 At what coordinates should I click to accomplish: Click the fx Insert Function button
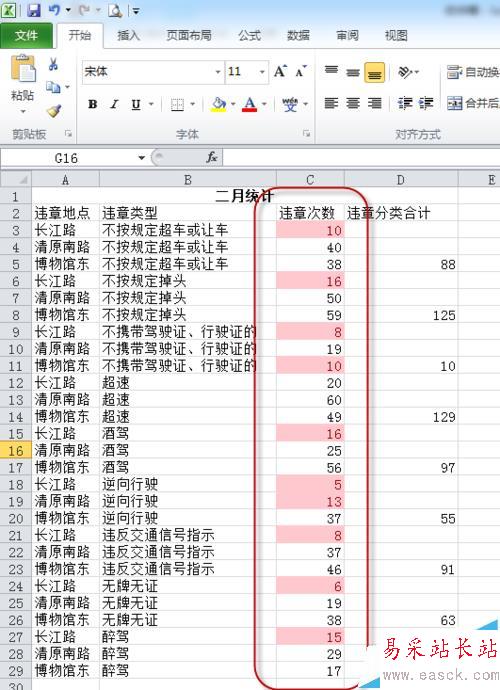tap(212, 157)
